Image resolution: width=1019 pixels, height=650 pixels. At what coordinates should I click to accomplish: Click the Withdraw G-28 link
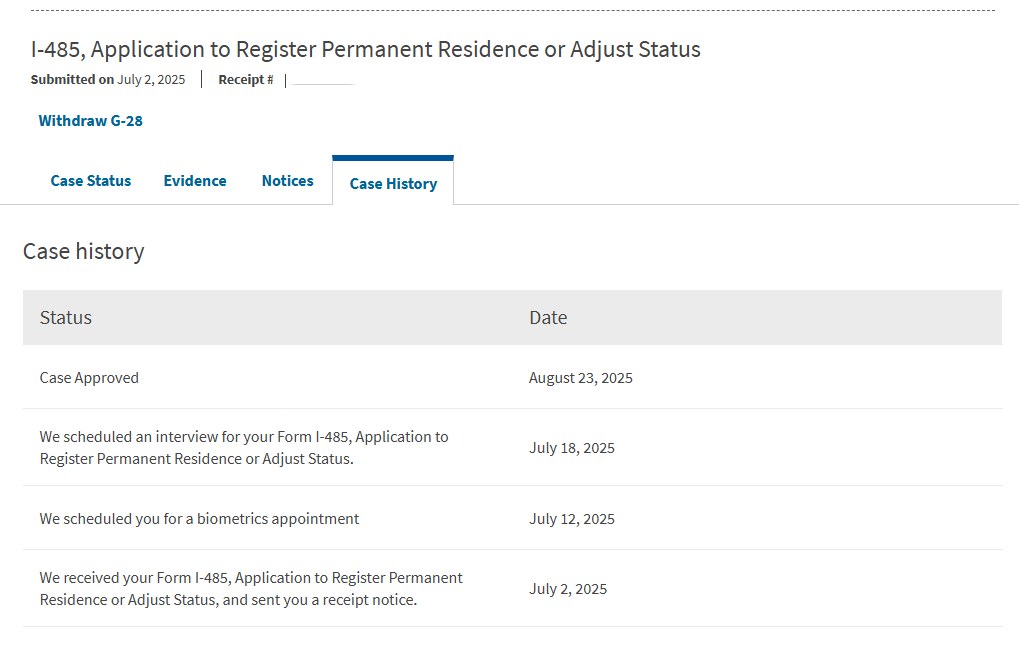click(x=90, y=121)
